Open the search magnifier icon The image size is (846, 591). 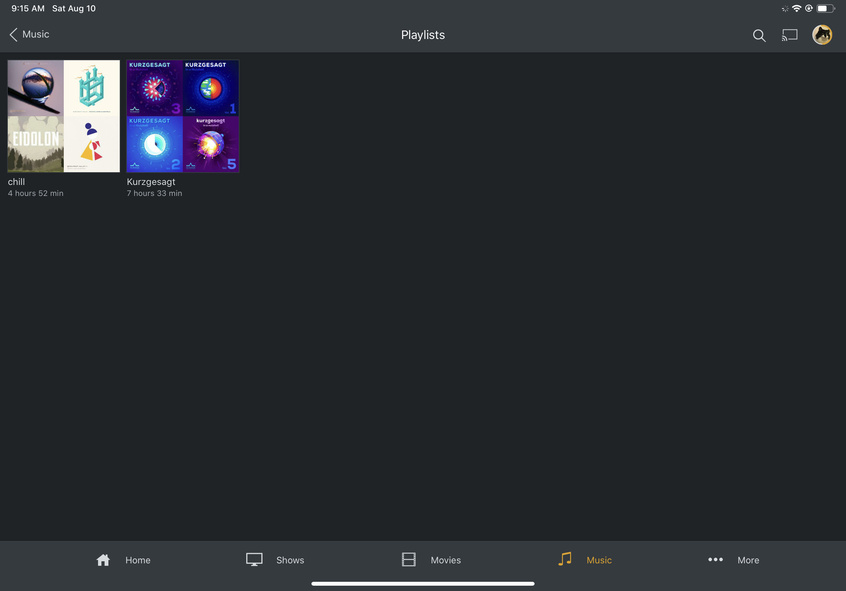point(759,36)
